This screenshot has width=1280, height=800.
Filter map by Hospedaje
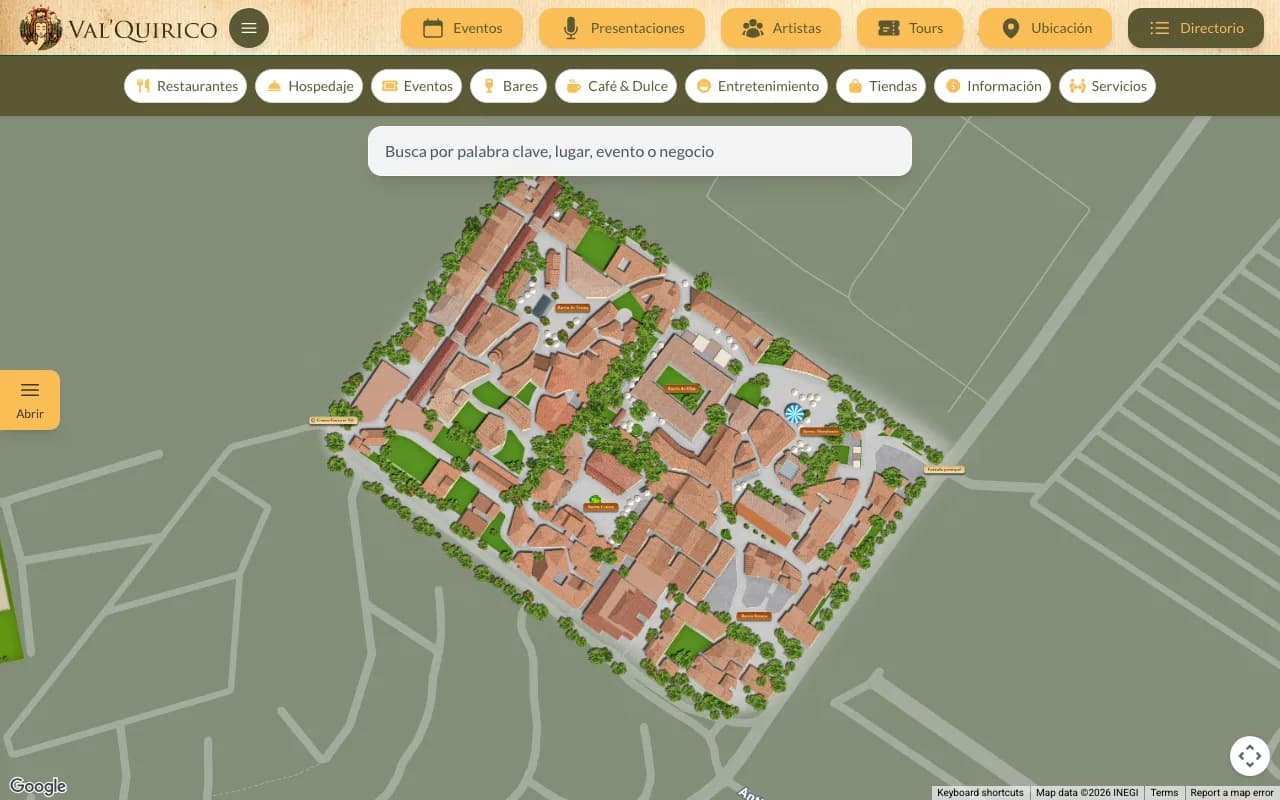point(309,86)
